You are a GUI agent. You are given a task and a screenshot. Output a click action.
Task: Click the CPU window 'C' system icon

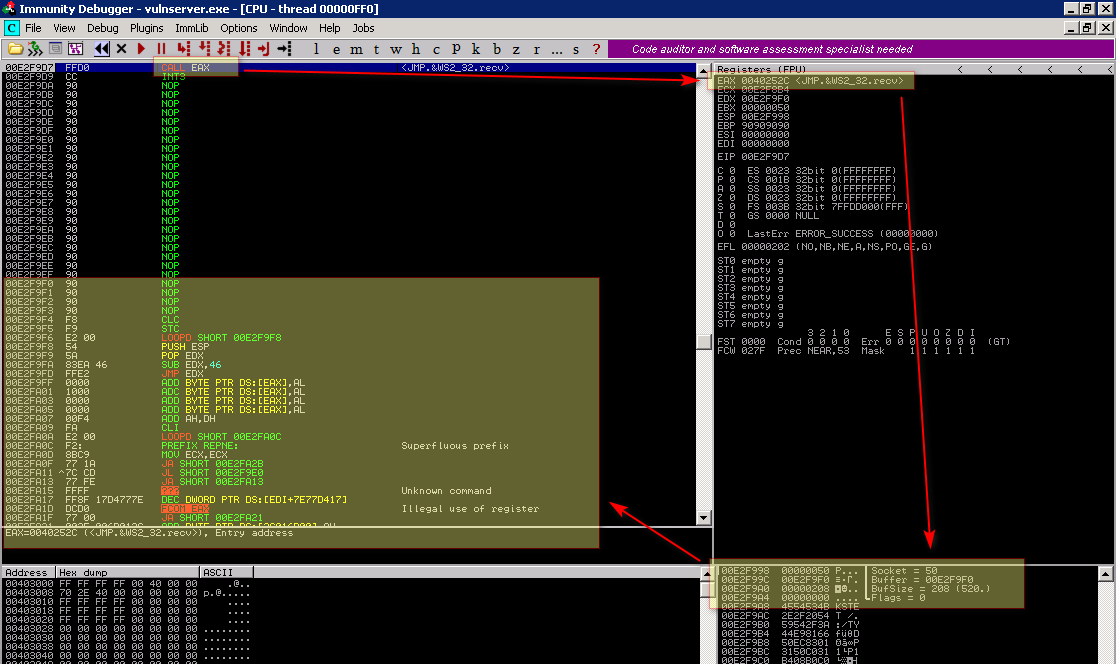click(x=11, y=28)
